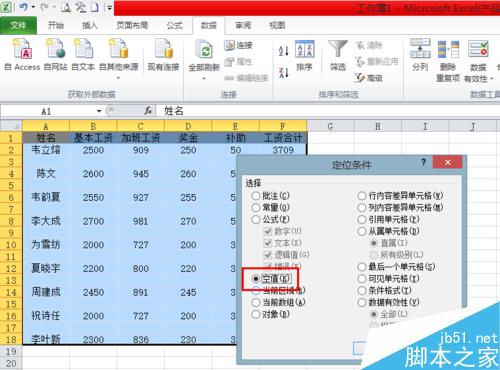Open the Undo history dropdown arrow
The width and height of the screenshot is (500, 370).
(33, 7)
